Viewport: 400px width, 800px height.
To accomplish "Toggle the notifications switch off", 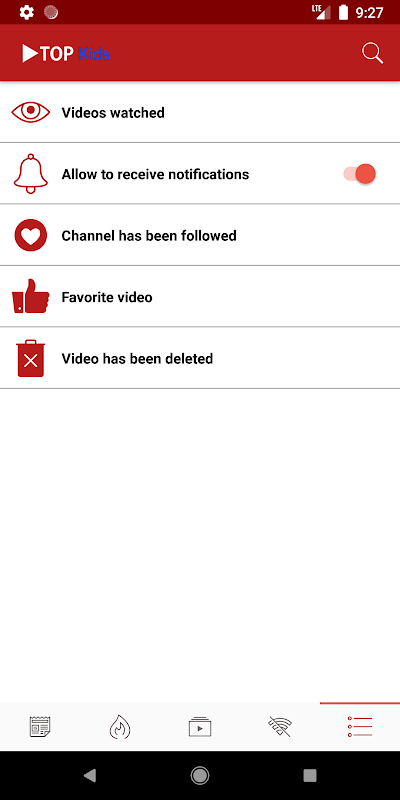I will click(360, 174).
